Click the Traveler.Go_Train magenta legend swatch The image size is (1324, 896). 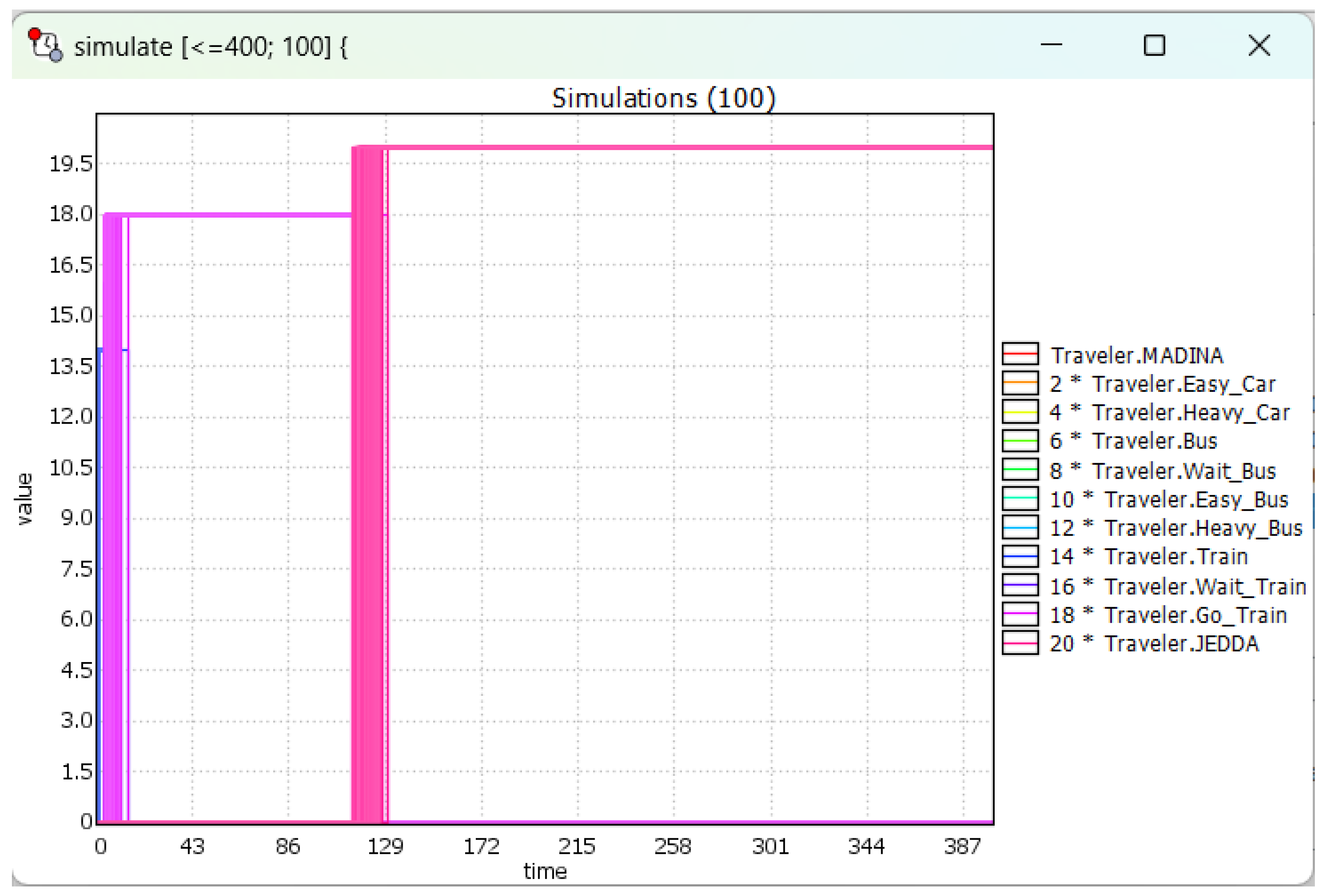click(1020, 614)
